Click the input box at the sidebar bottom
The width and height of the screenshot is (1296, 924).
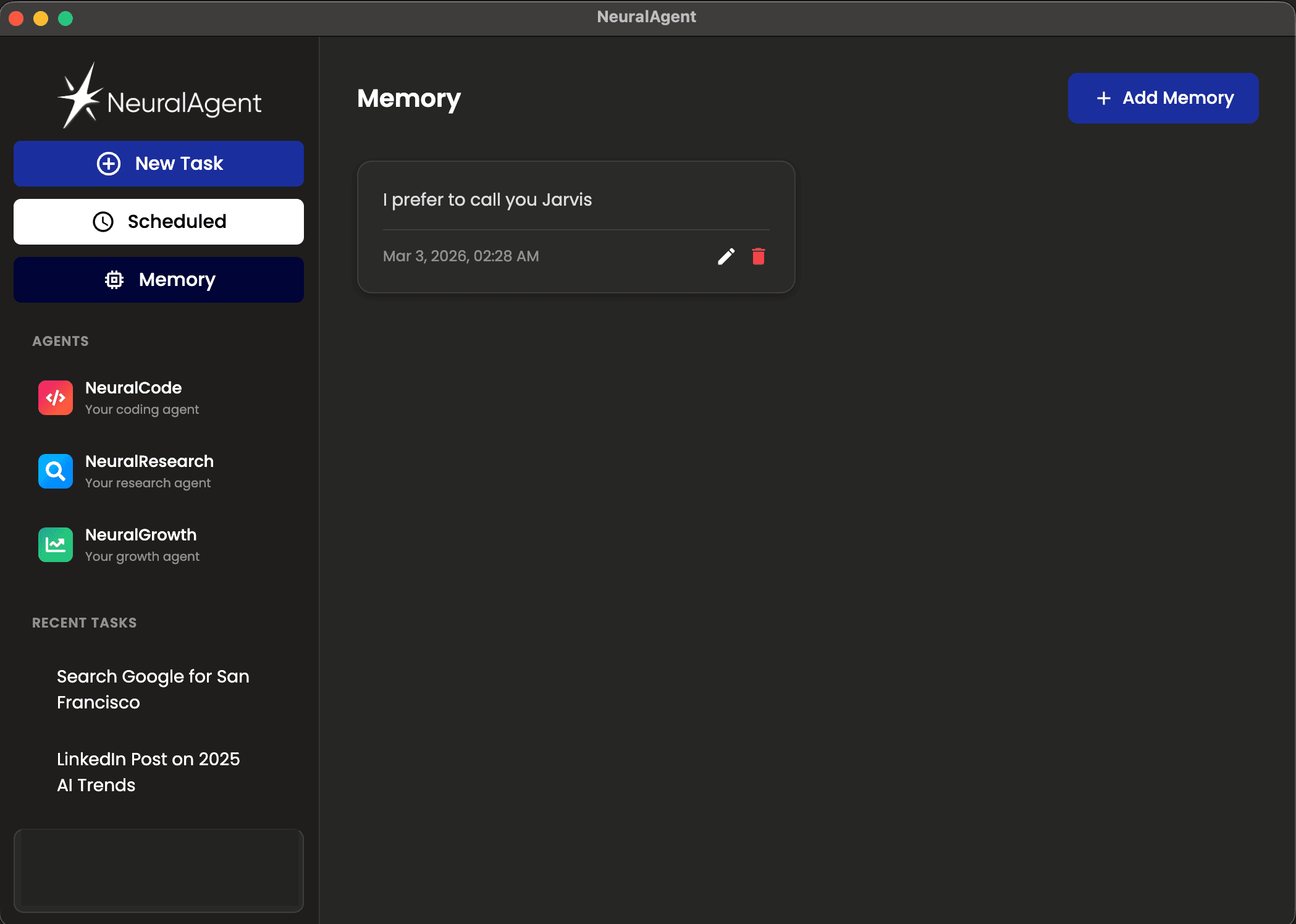click(x=159, y=871)
